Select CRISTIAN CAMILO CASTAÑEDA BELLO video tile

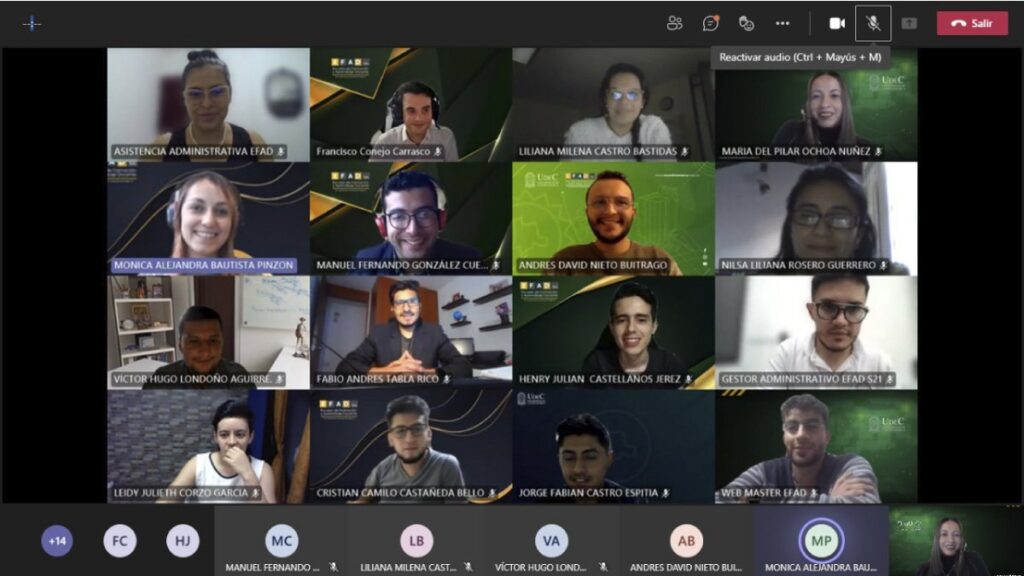(411, 447)
